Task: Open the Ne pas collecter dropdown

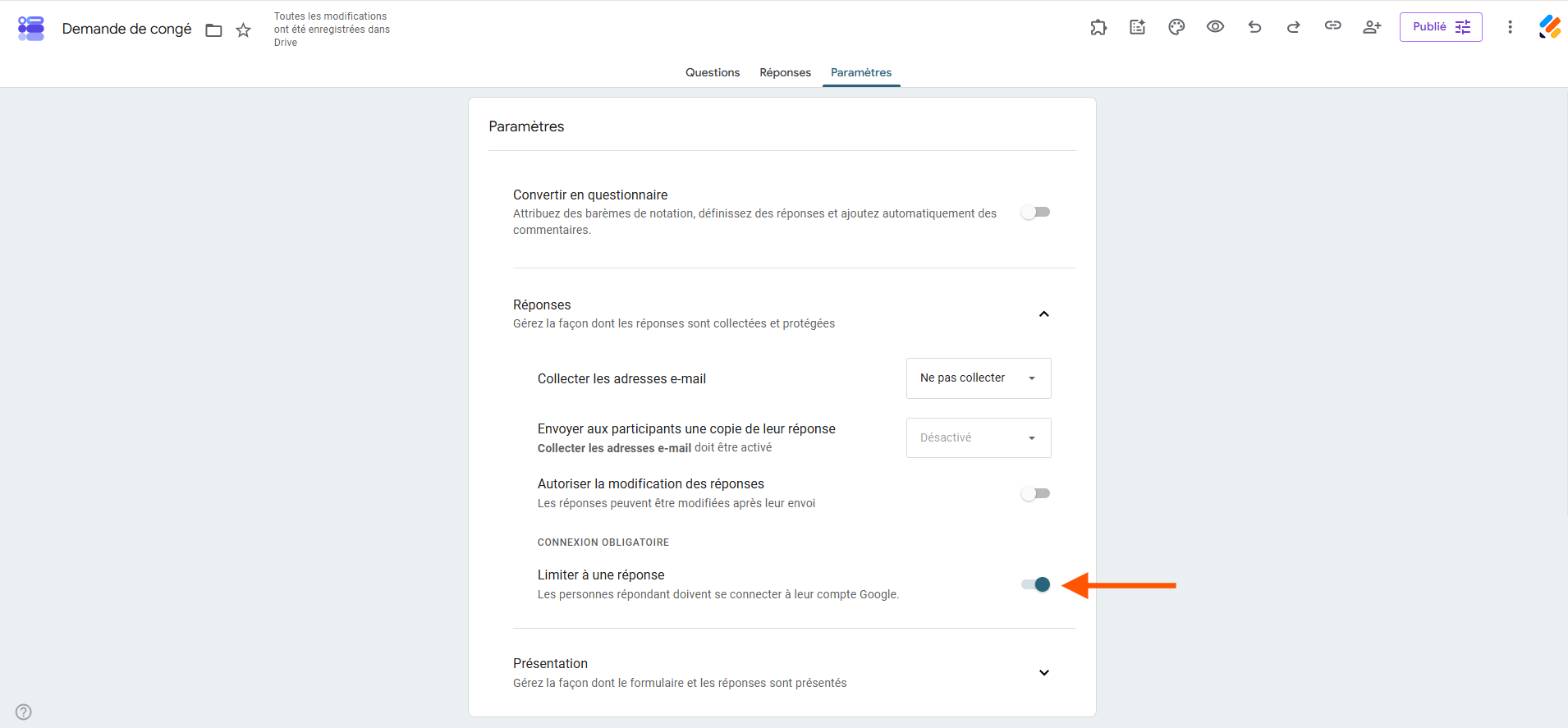Action: coord(979,378)
